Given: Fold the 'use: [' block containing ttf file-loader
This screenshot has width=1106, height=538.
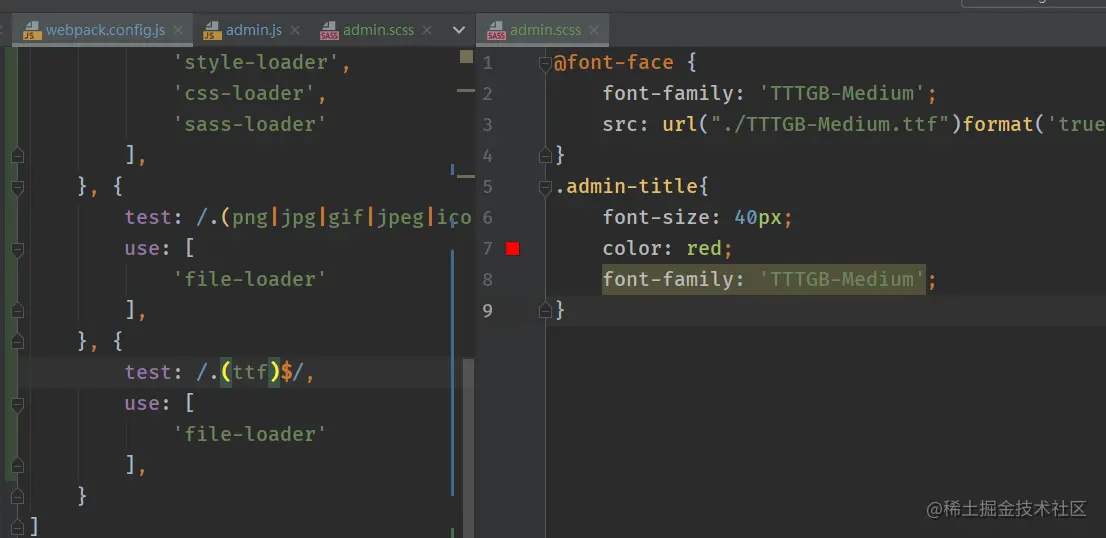Looking at the screenshot, I should [18, 405].
